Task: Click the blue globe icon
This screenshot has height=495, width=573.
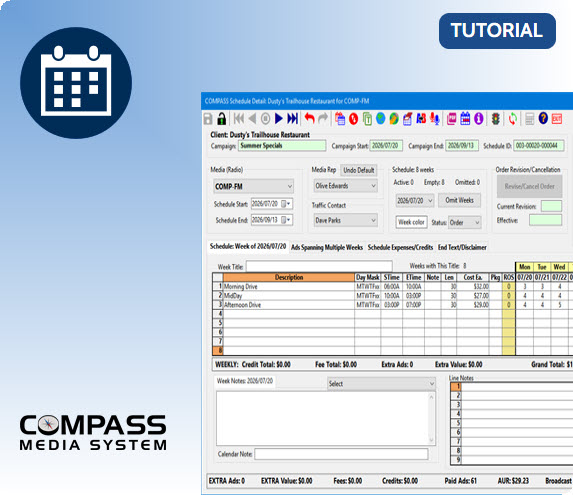Action: (380, 118)
